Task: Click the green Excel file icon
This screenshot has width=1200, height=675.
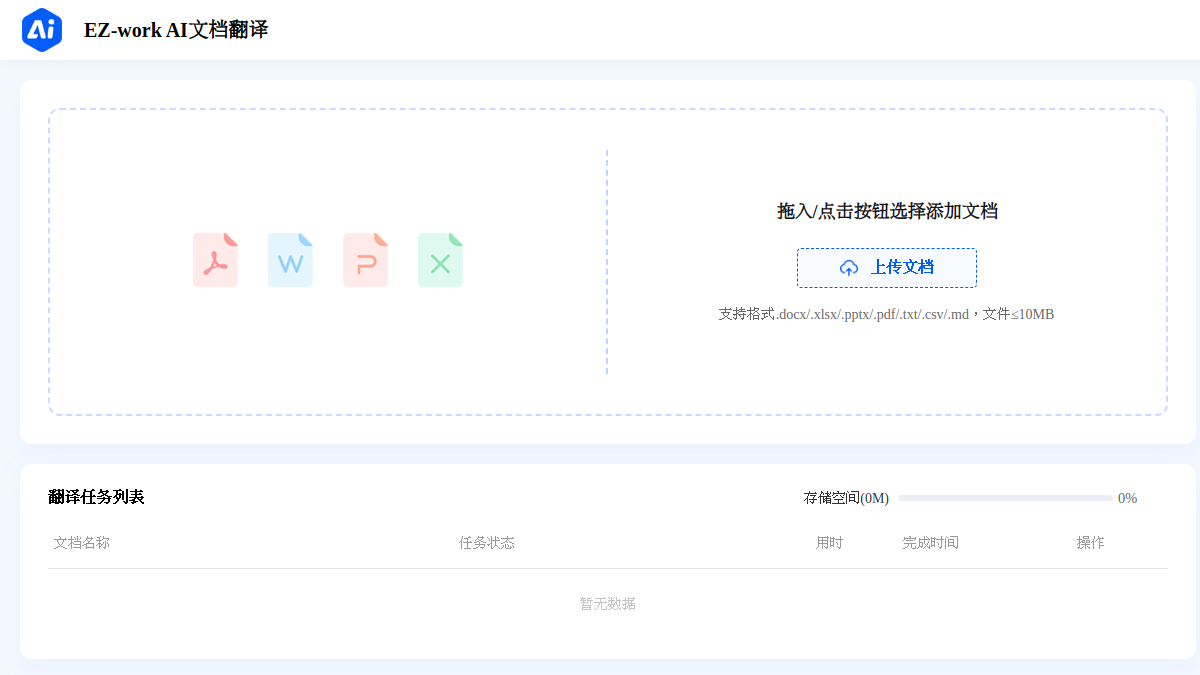Action: pos(441,260)
